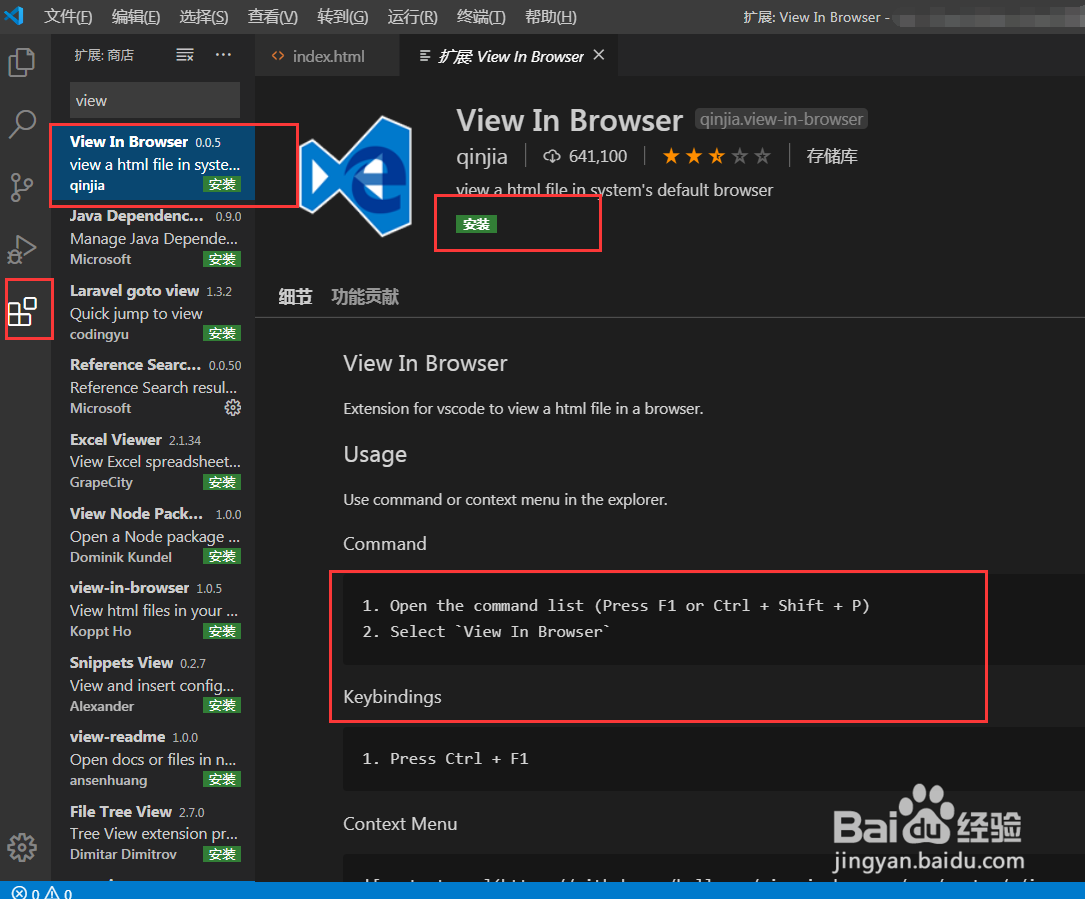The height and width of the screenshot is (899, 1085).
Task: Install Java Dependency extension
Action: click(221, 260)
